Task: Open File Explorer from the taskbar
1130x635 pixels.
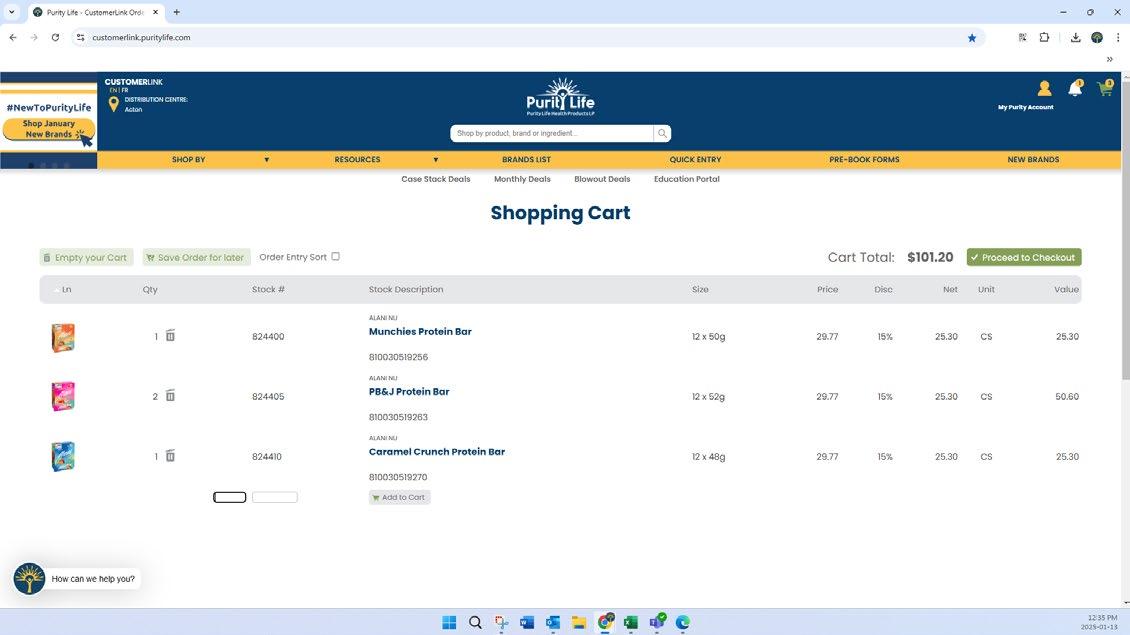Action: [579, 622]
